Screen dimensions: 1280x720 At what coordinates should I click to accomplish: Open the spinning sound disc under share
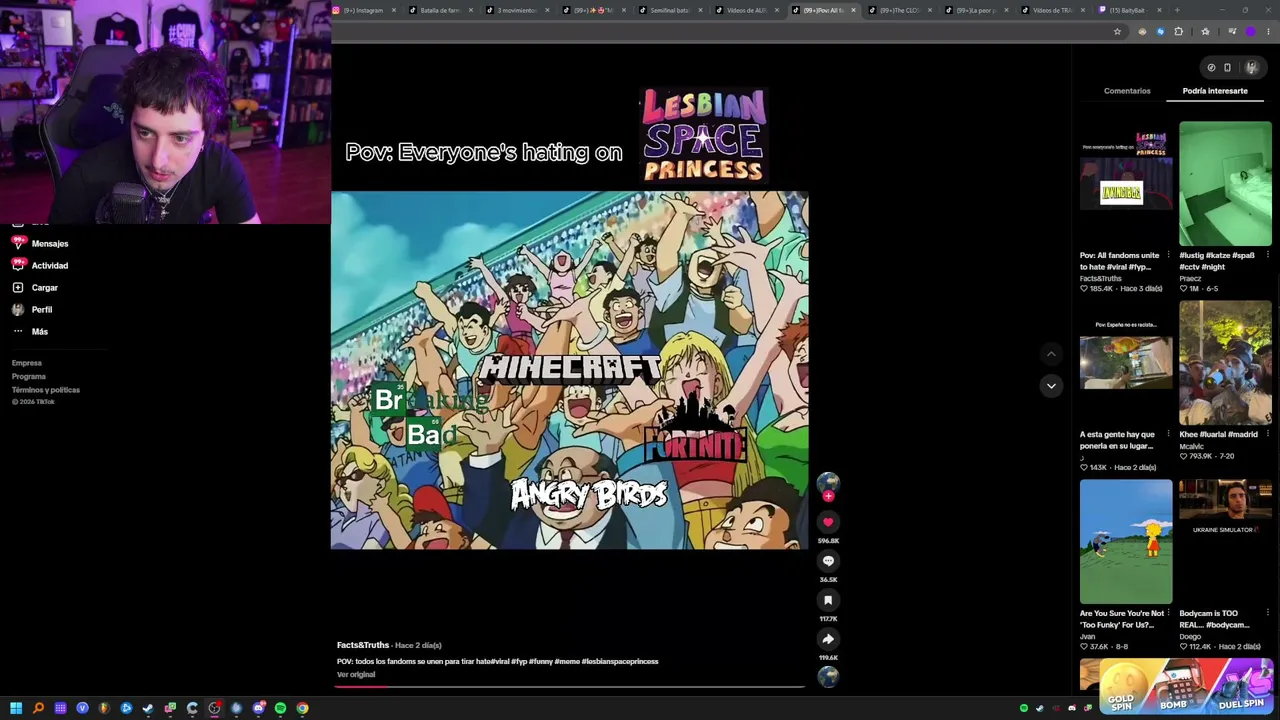(828, 676)
